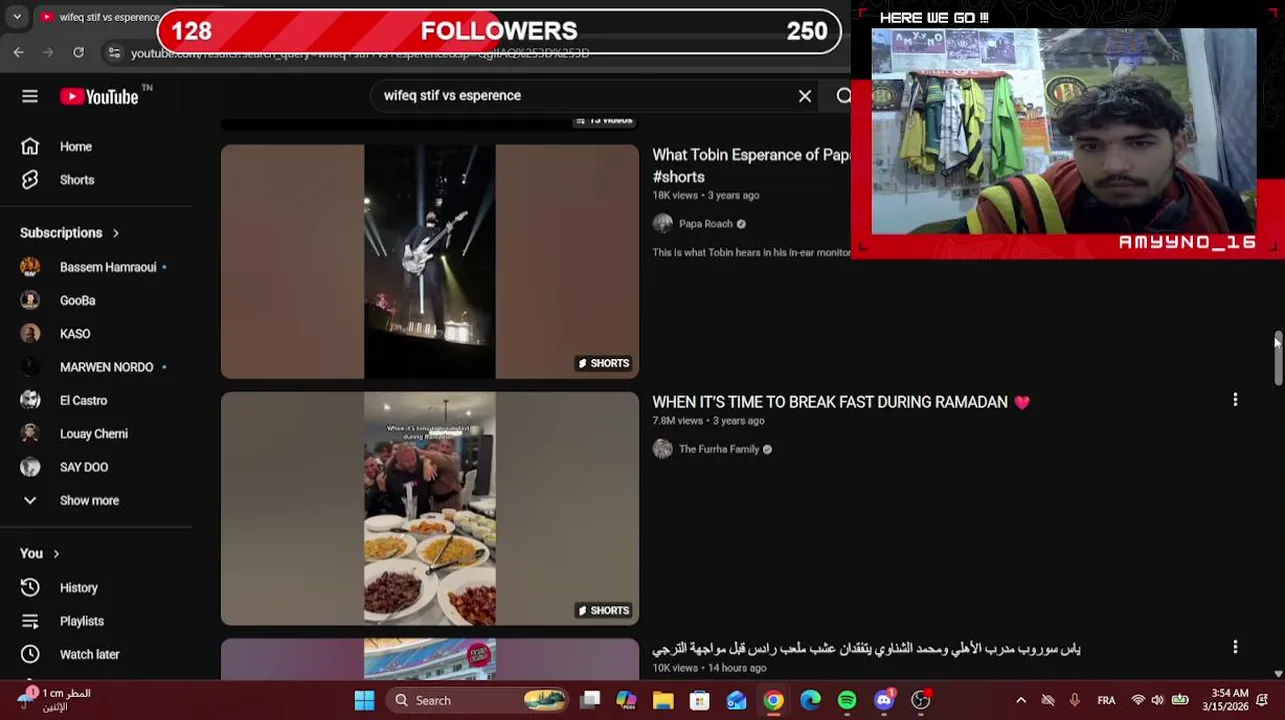Open Discord on the taskbar
Screen dimensions: 1285x720
(884, 701)
